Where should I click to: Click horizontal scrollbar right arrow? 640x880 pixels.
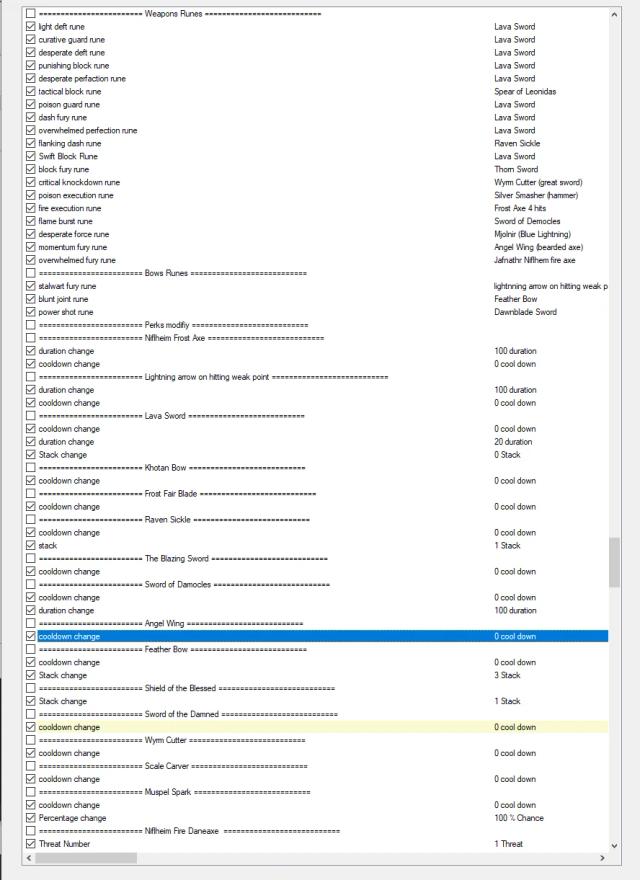(602, 858)
